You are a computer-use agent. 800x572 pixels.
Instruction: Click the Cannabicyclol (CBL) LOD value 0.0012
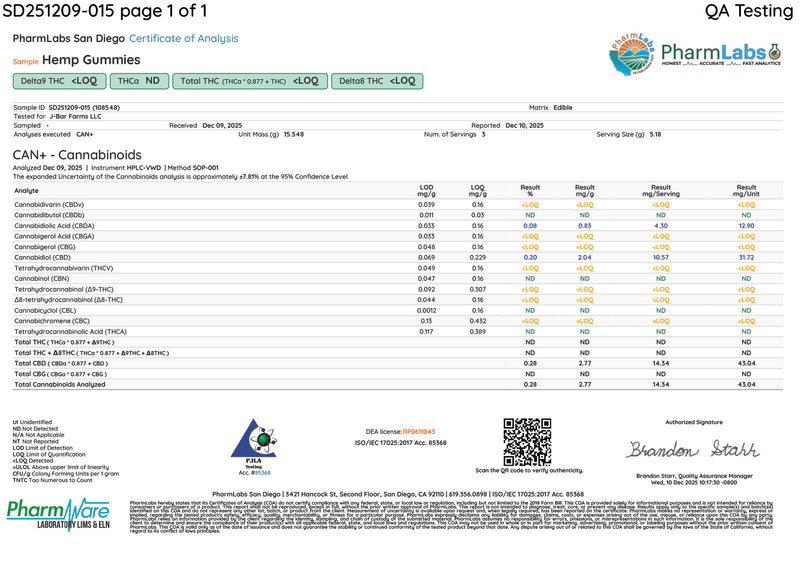pyautogui.click(x=427, y=311)
